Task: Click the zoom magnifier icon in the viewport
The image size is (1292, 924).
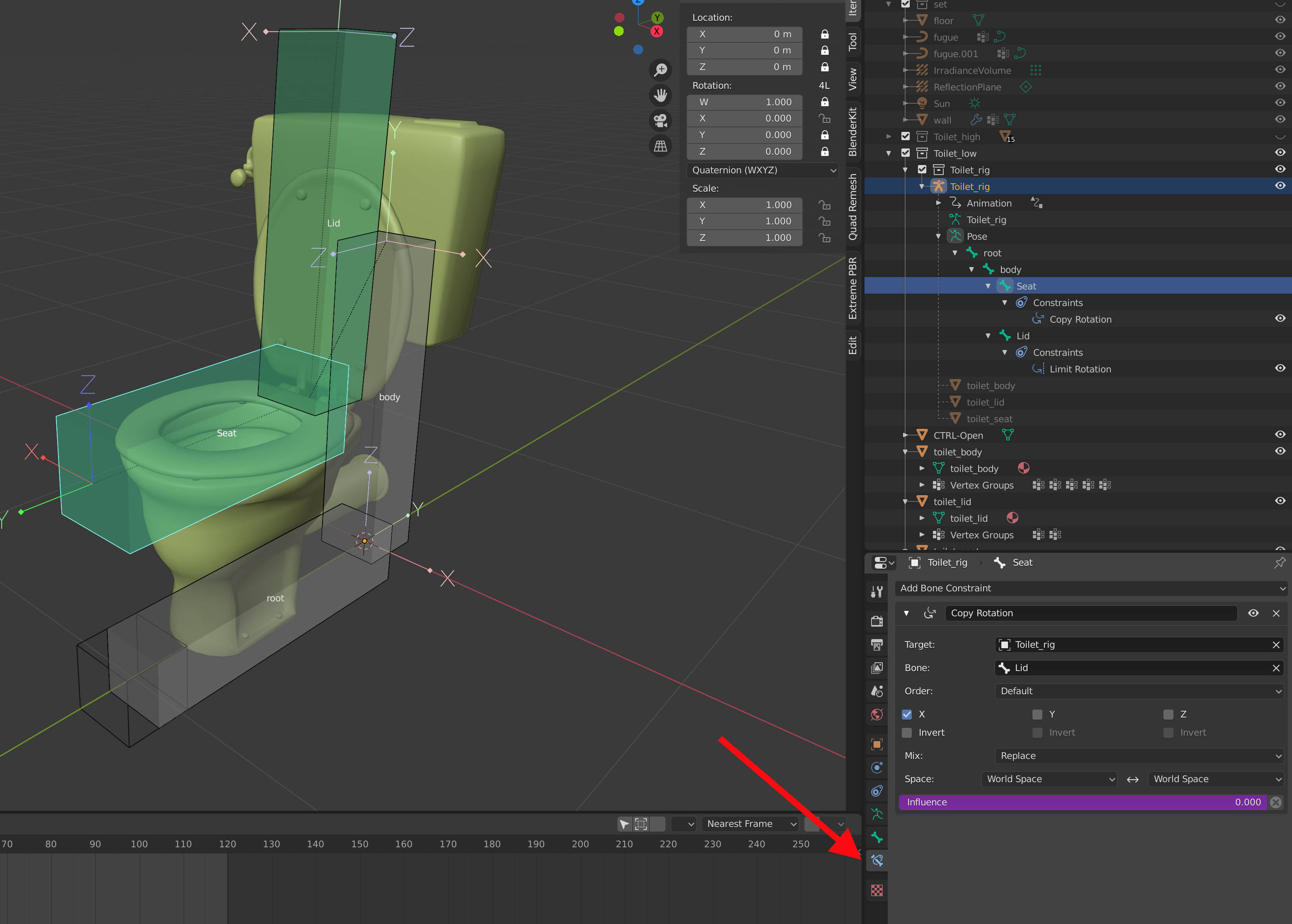Action: point(661,69)
